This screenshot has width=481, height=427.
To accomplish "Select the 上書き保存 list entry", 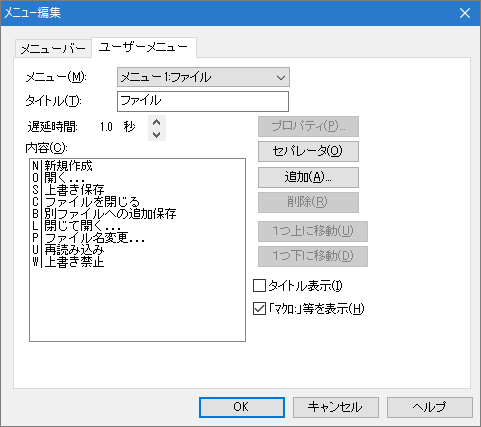I will click(x=137, y=190).
